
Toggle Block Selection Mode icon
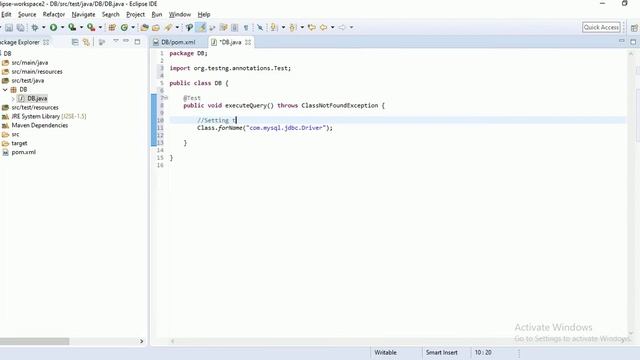click(235, 27)
